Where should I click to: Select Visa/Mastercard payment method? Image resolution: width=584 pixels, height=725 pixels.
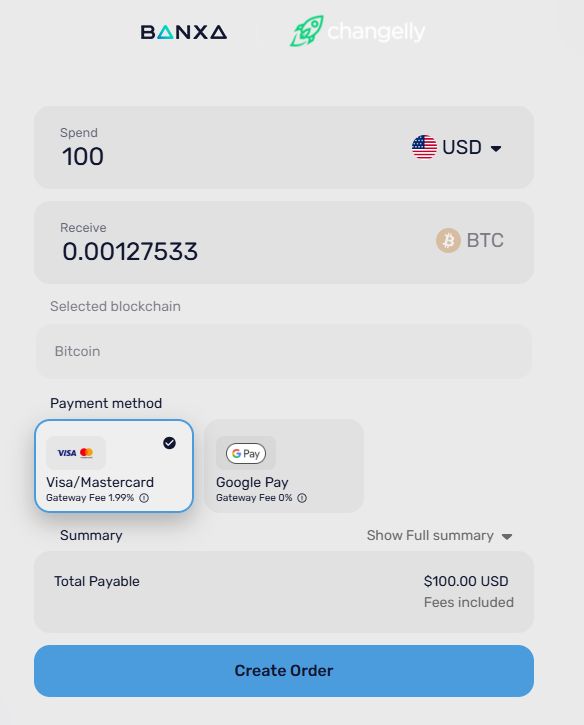114,466
